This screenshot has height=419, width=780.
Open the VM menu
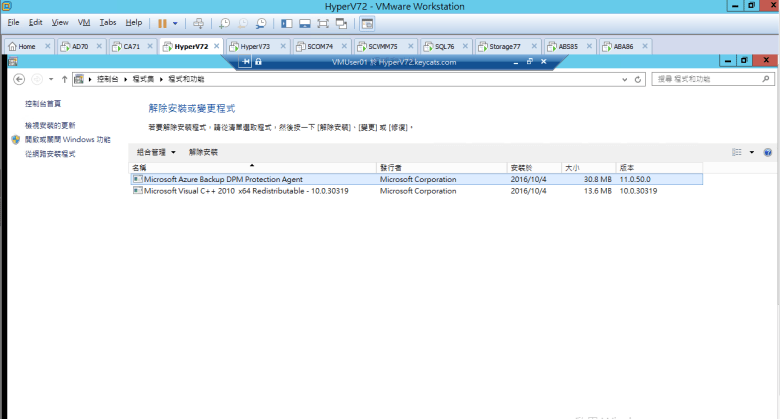(84, 22)
